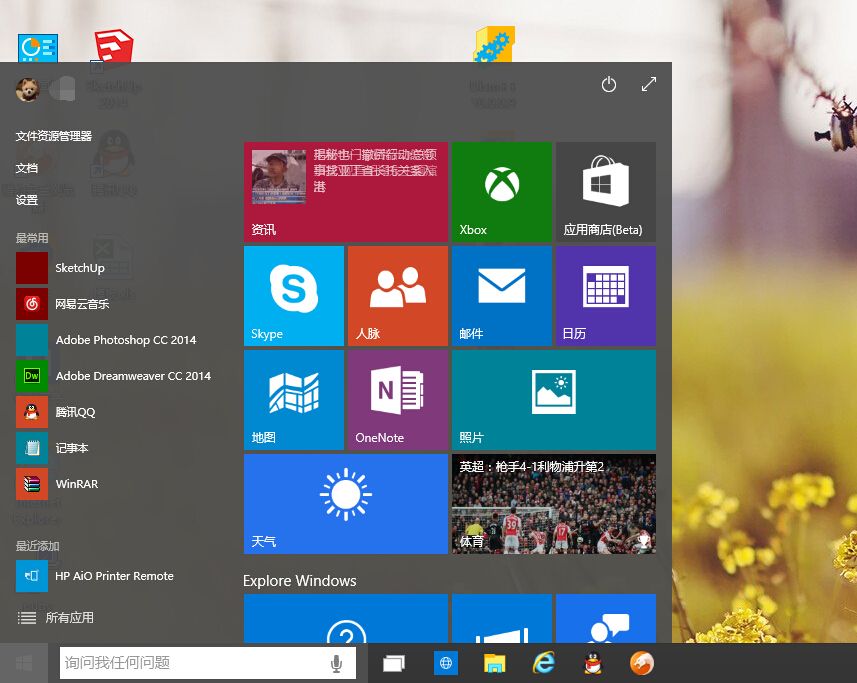The image size is (857, 683).
Task: Click the 最近添加 section label
Action: click(x=37, y=546)
